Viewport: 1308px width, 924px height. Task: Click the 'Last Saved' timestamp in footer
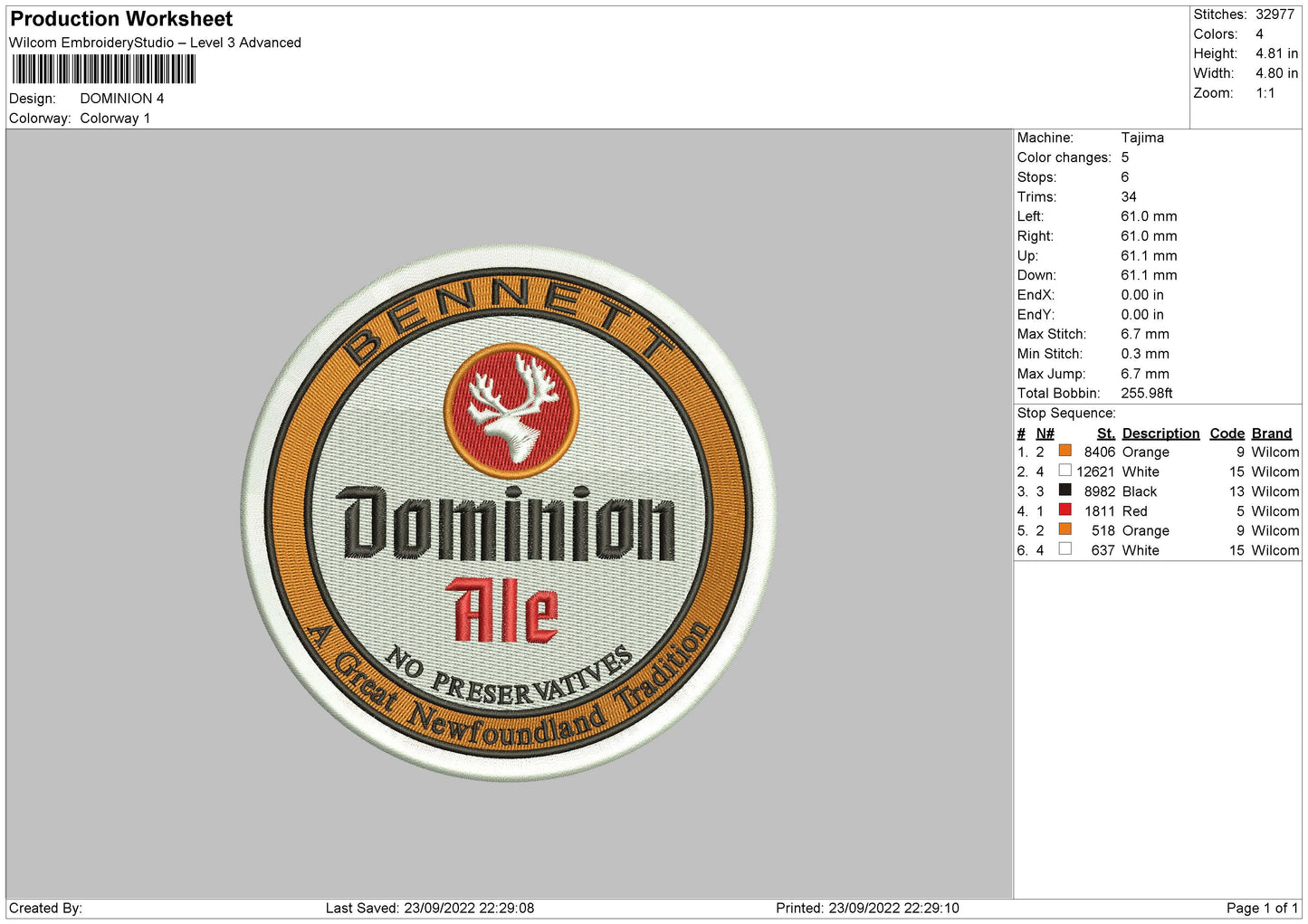point(430,909)
